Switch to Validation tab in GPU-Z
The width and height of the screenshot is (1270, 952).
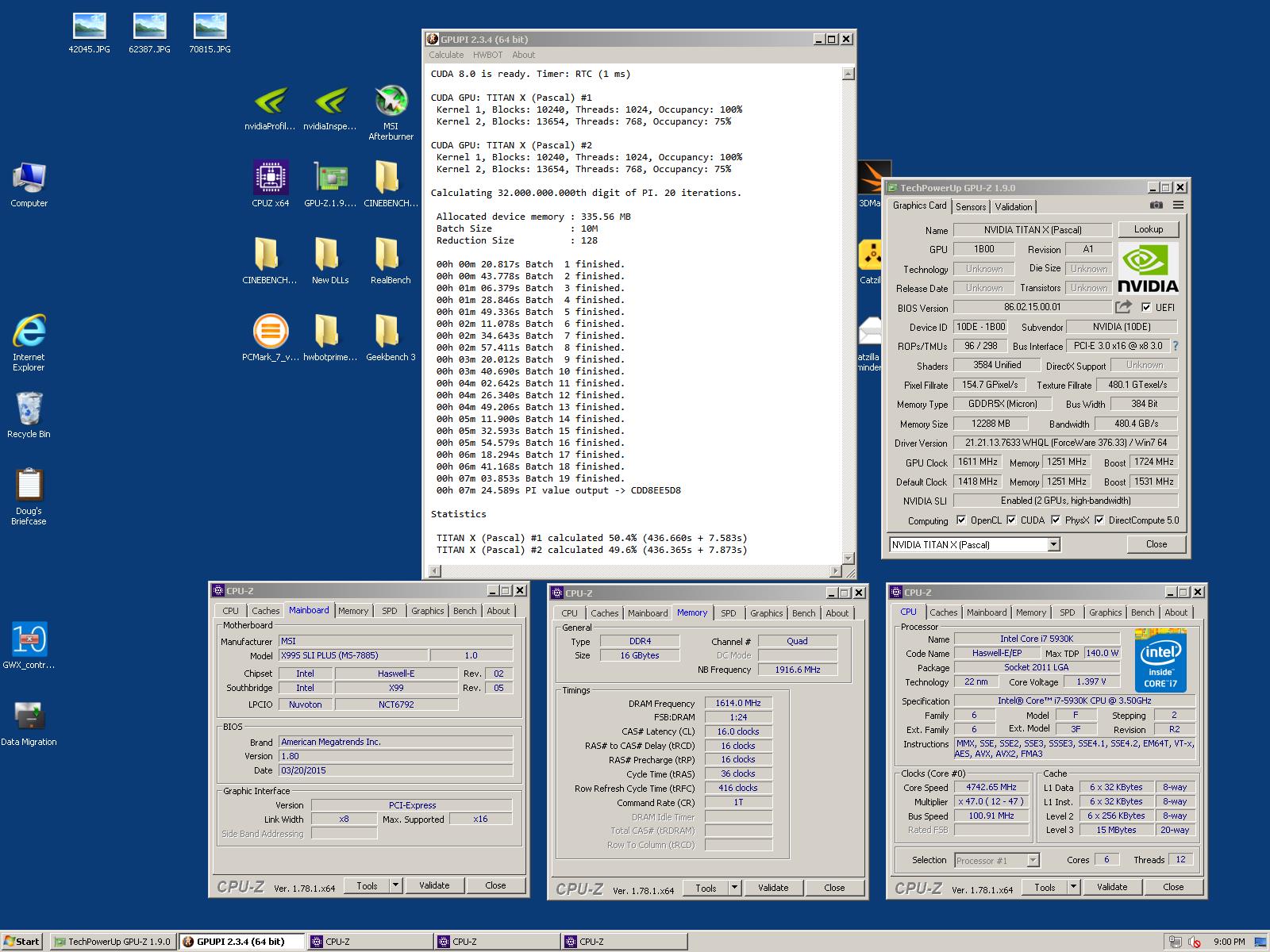pos(1014,206)
